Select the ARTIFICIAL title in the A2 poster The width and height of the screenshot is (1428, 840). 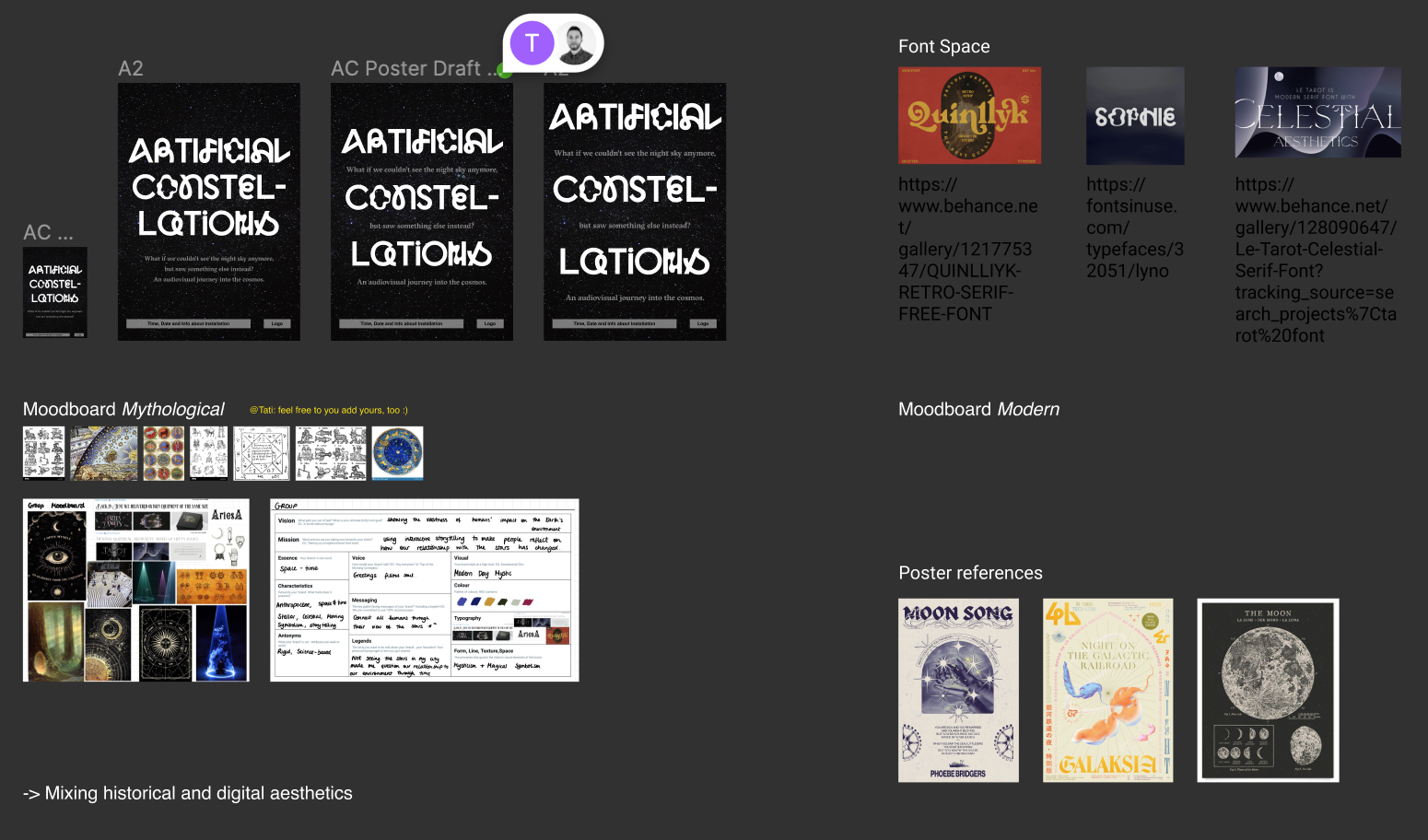[x=210, y=151]
